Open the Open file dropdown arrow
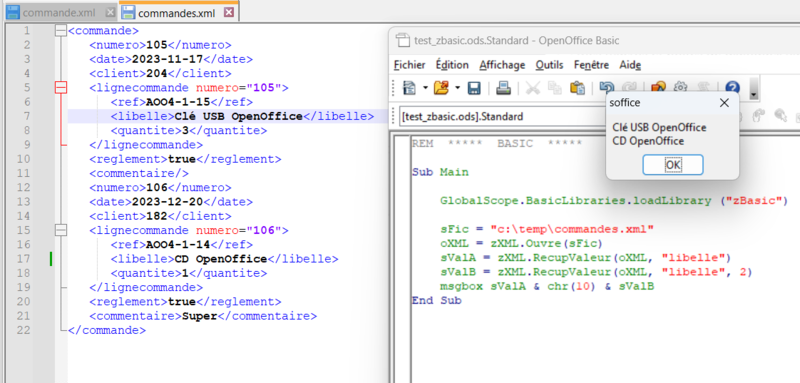Image resolution: width=800 pixels, height=383 pixels. 457,88
